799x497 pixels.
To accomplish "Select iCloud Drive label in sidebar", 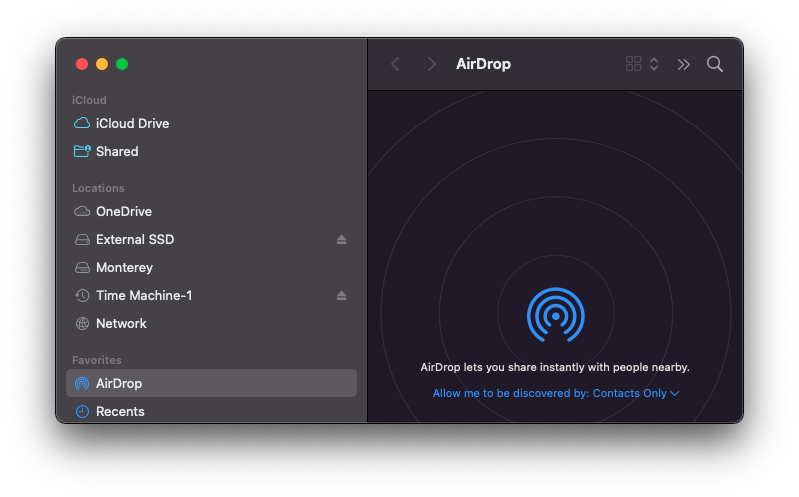I will pos(132,123).
